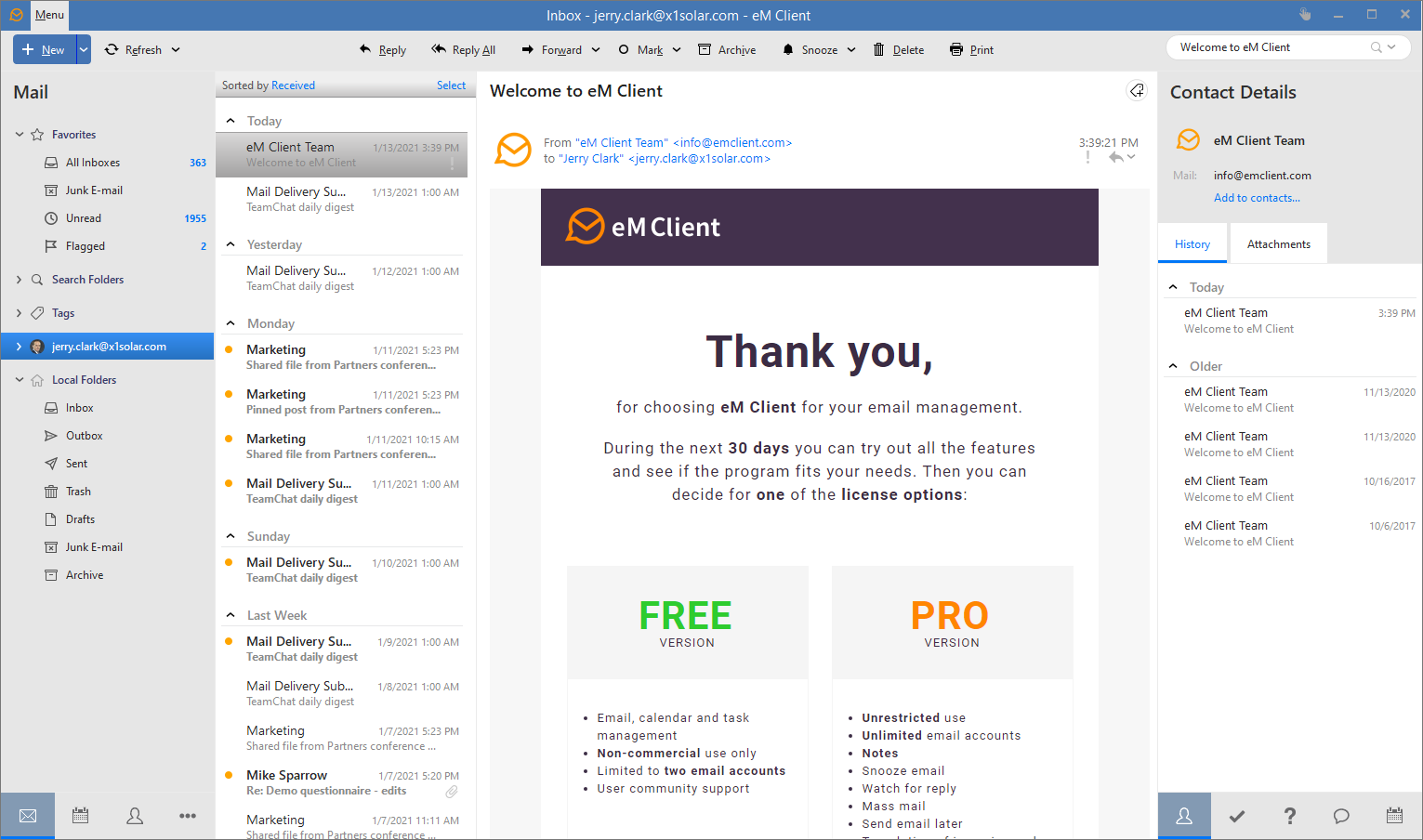Click the Add to contacts link

pyautogui.click(x=1257, y=198)
